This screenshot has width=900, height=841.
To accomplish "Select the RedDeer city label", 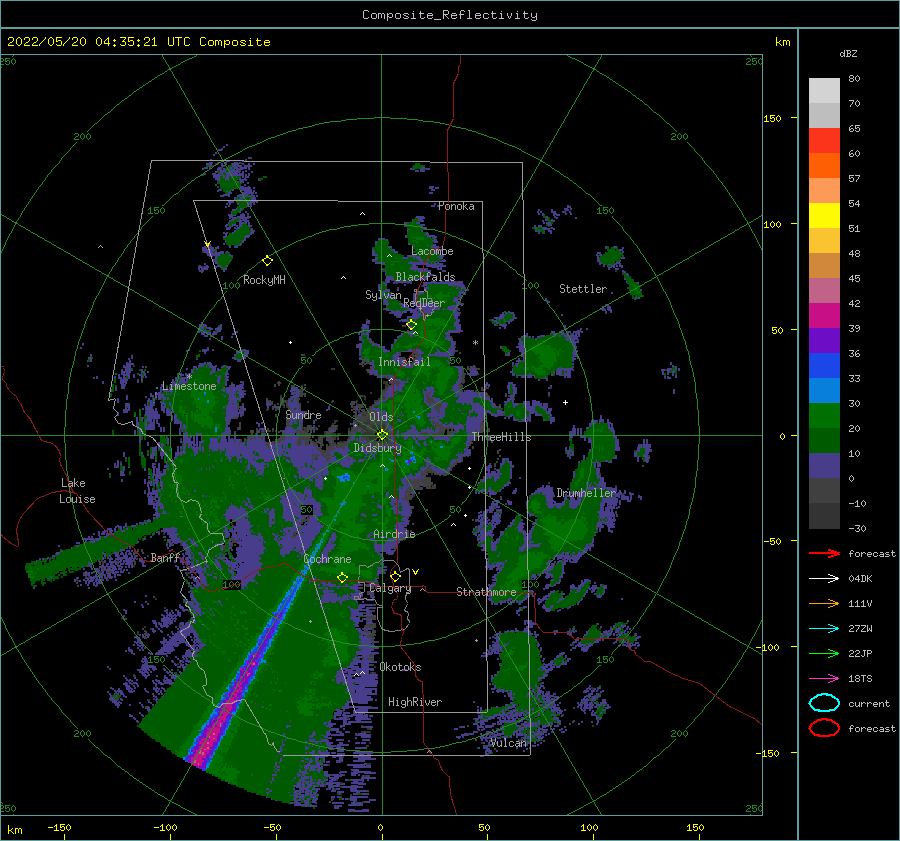I will coord(424,303).
